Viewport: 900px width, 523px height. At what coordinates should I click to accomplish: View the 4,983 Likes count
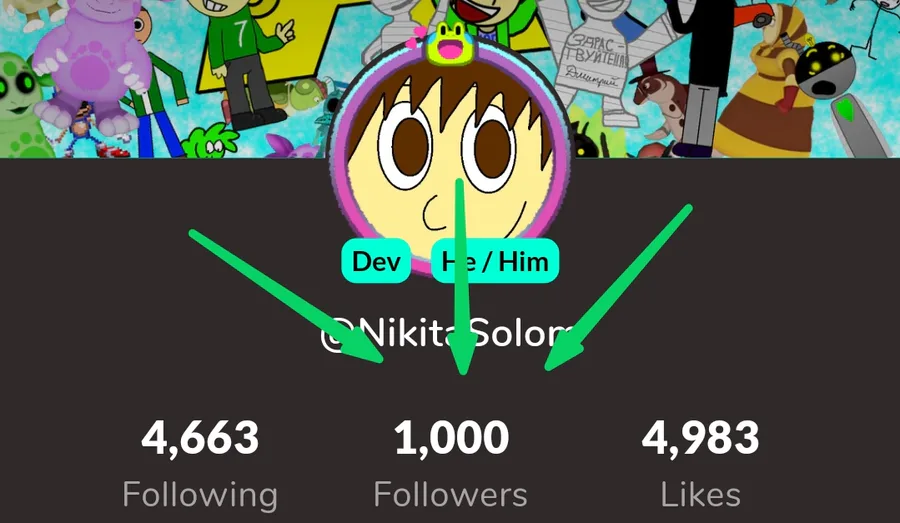pyautogui.click(x=701, y=438)
